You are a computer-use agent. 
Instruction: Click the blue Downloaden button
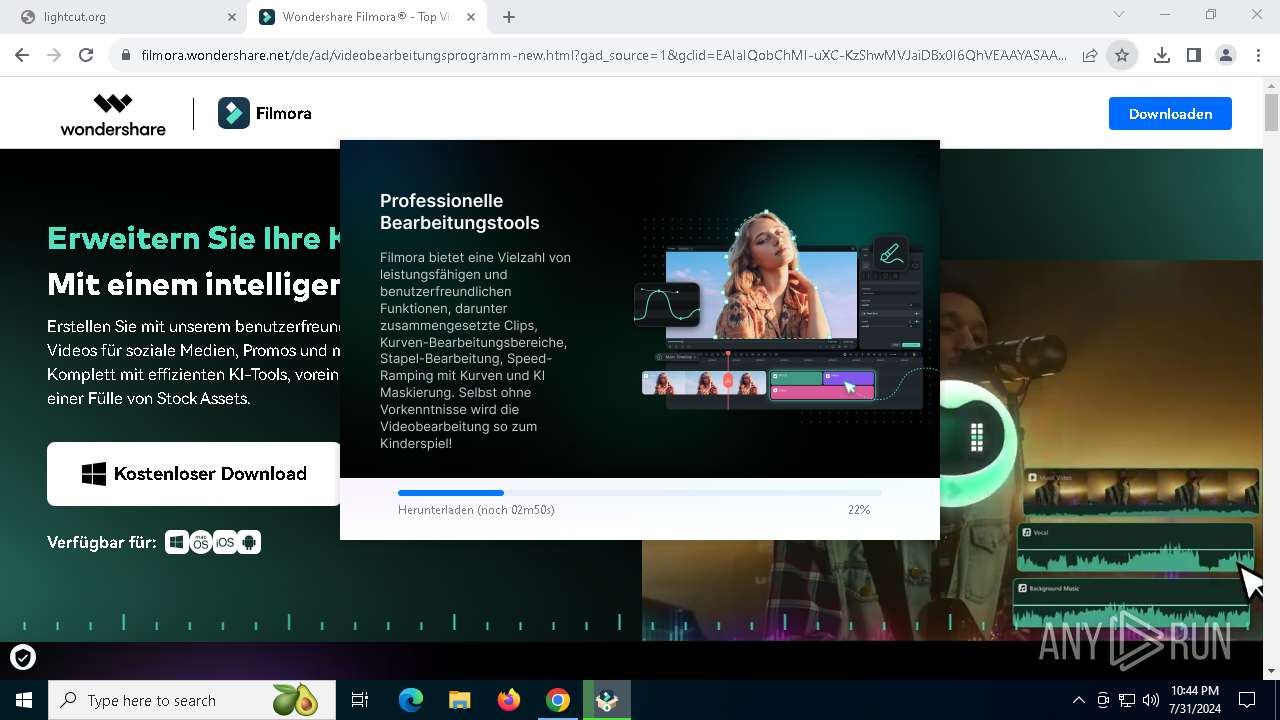pyautogui.click(x=1170, y=114)
